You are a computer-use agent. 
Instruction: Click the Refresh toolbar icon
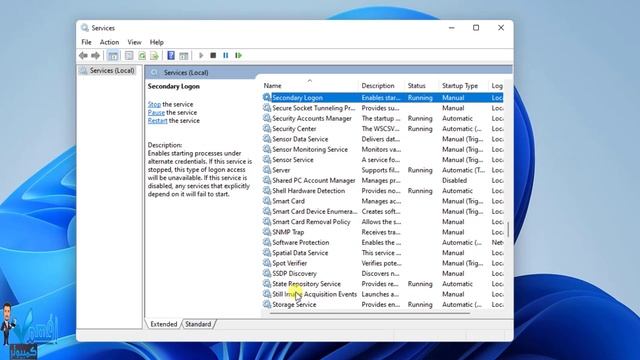click(142, 56)
